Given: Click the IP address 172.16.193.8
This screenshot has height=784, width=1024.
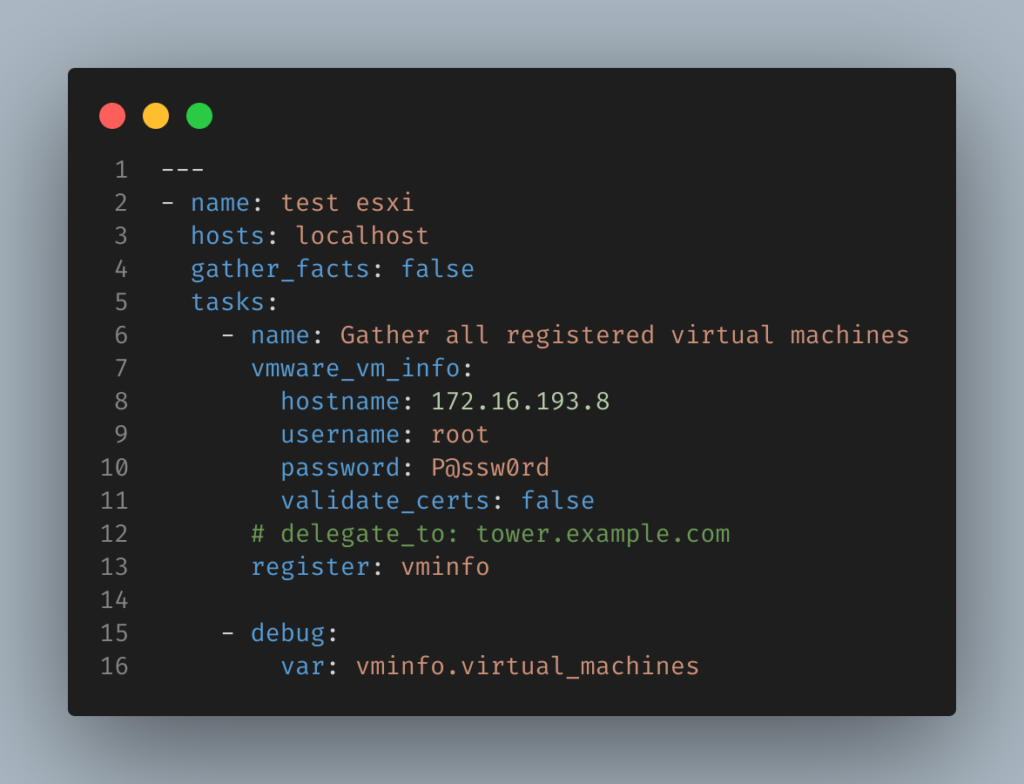Looking at the screenshot, I should (x=520, y=401).
